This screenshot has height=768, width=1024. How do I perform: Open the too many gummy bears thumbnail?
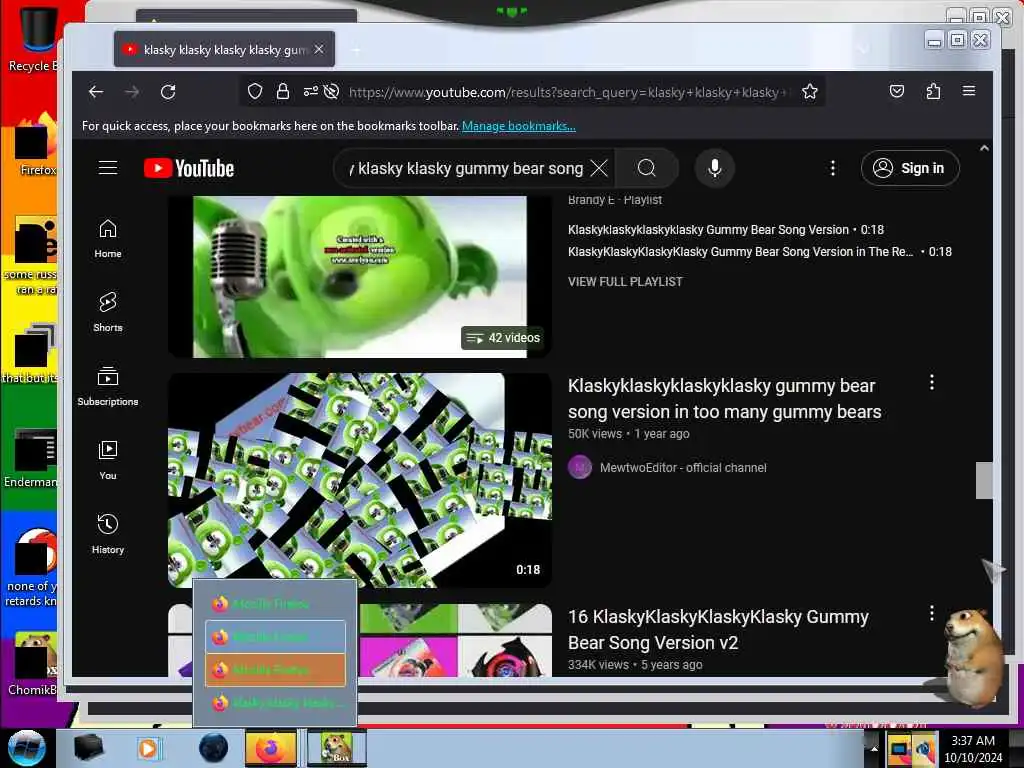(360, 480)
